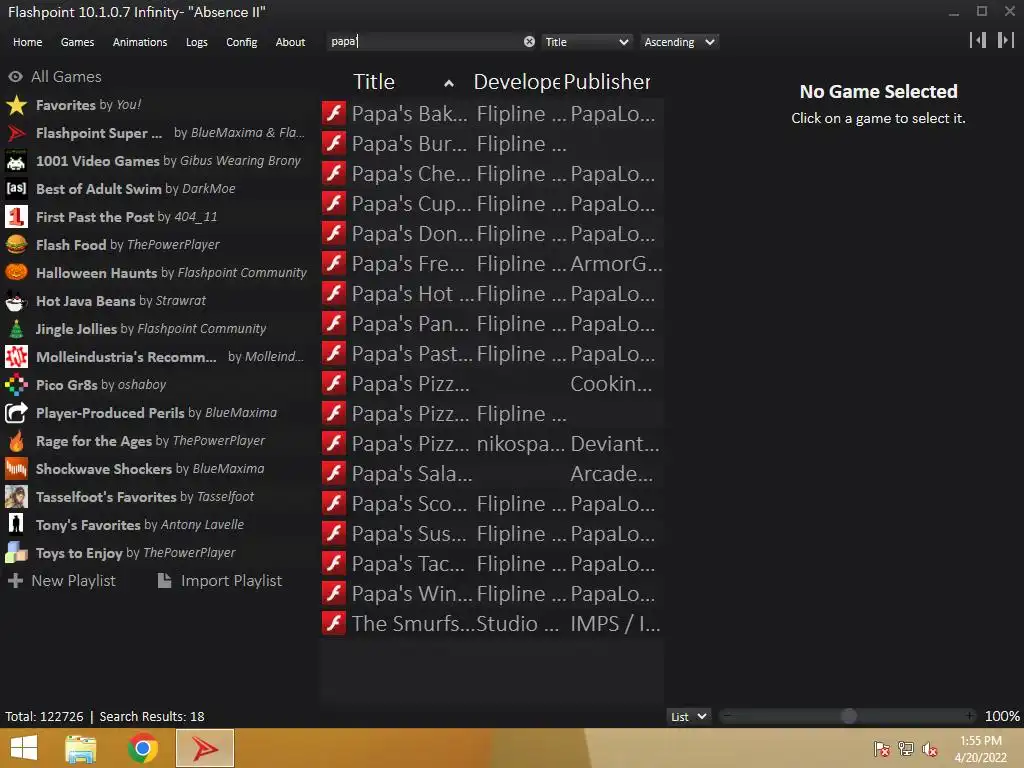Select the Papa's Burgeria game row

tap(492, 143)
